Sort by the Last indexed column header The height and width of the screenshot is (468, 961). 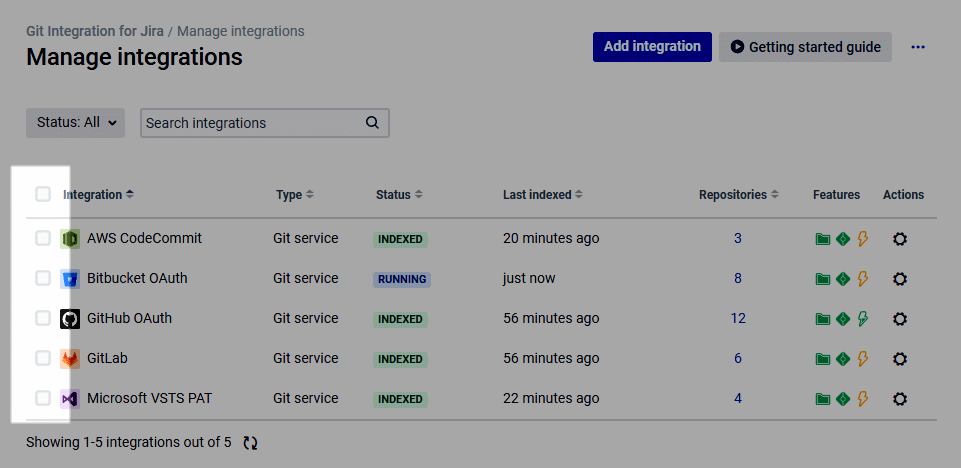click(543, 195)
